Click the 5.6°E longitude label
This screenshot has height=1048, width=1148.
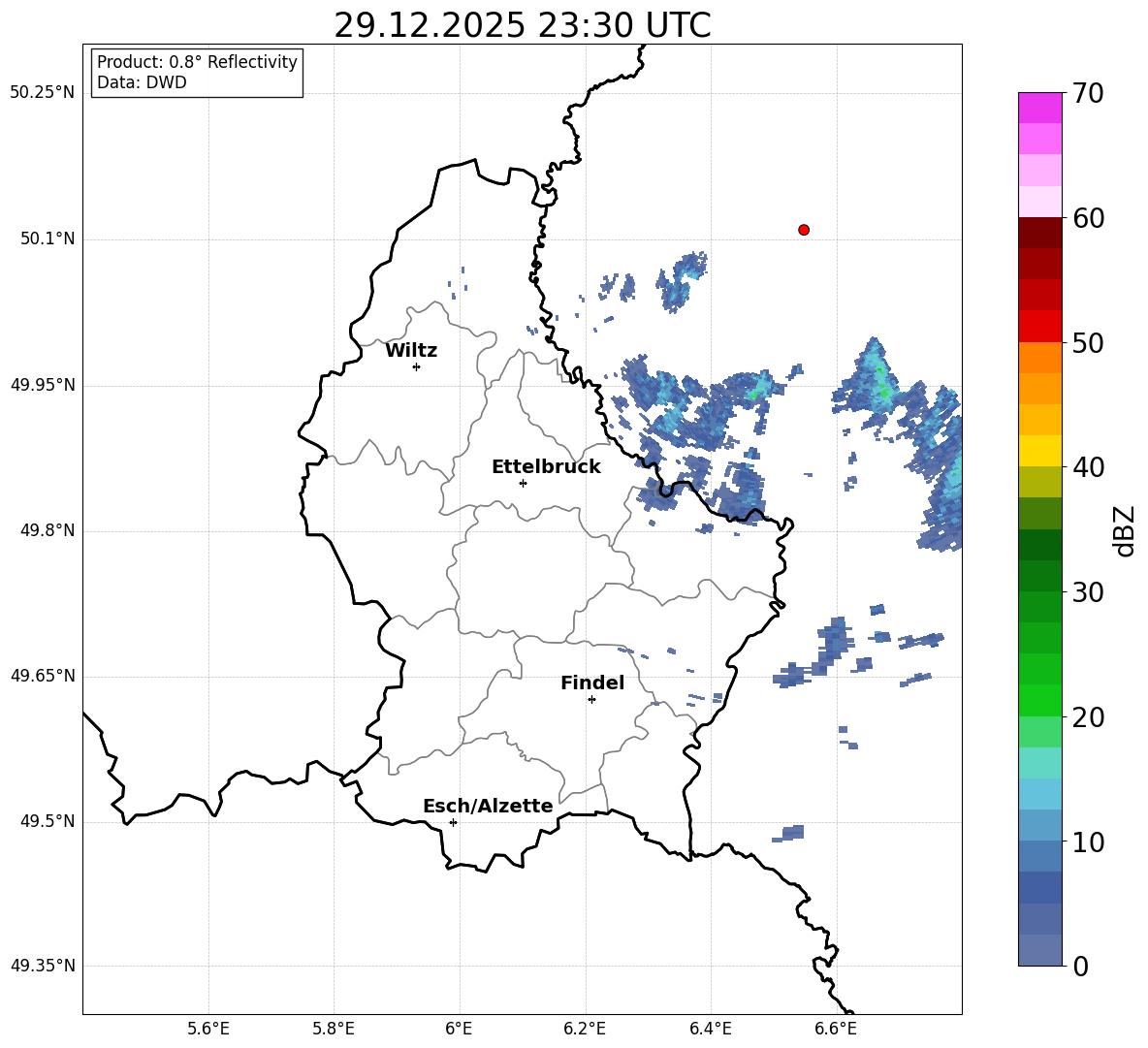click(x=208, y=1029)
